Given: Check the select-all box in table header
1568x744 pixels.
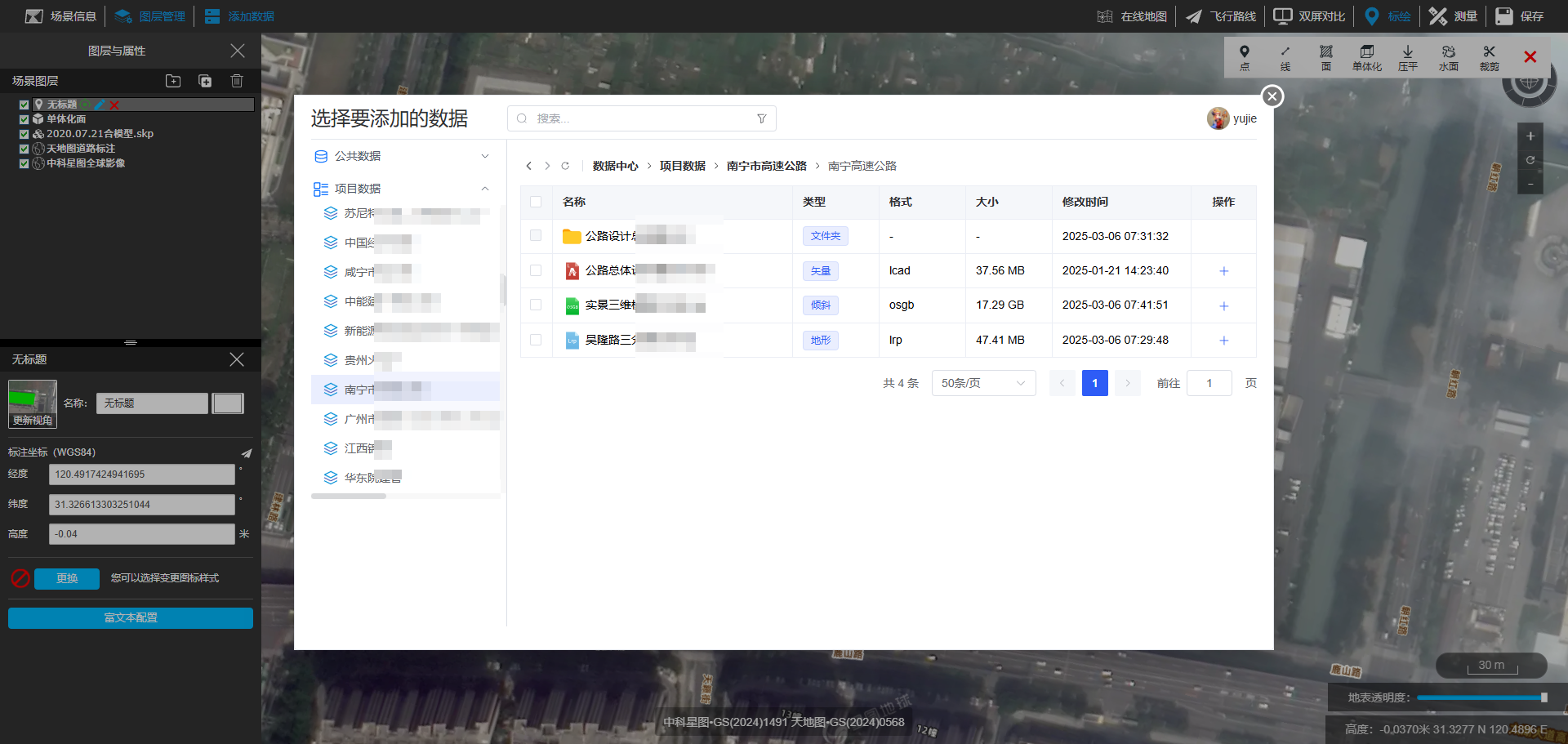Looking at the screenshot, I should 536,202.
